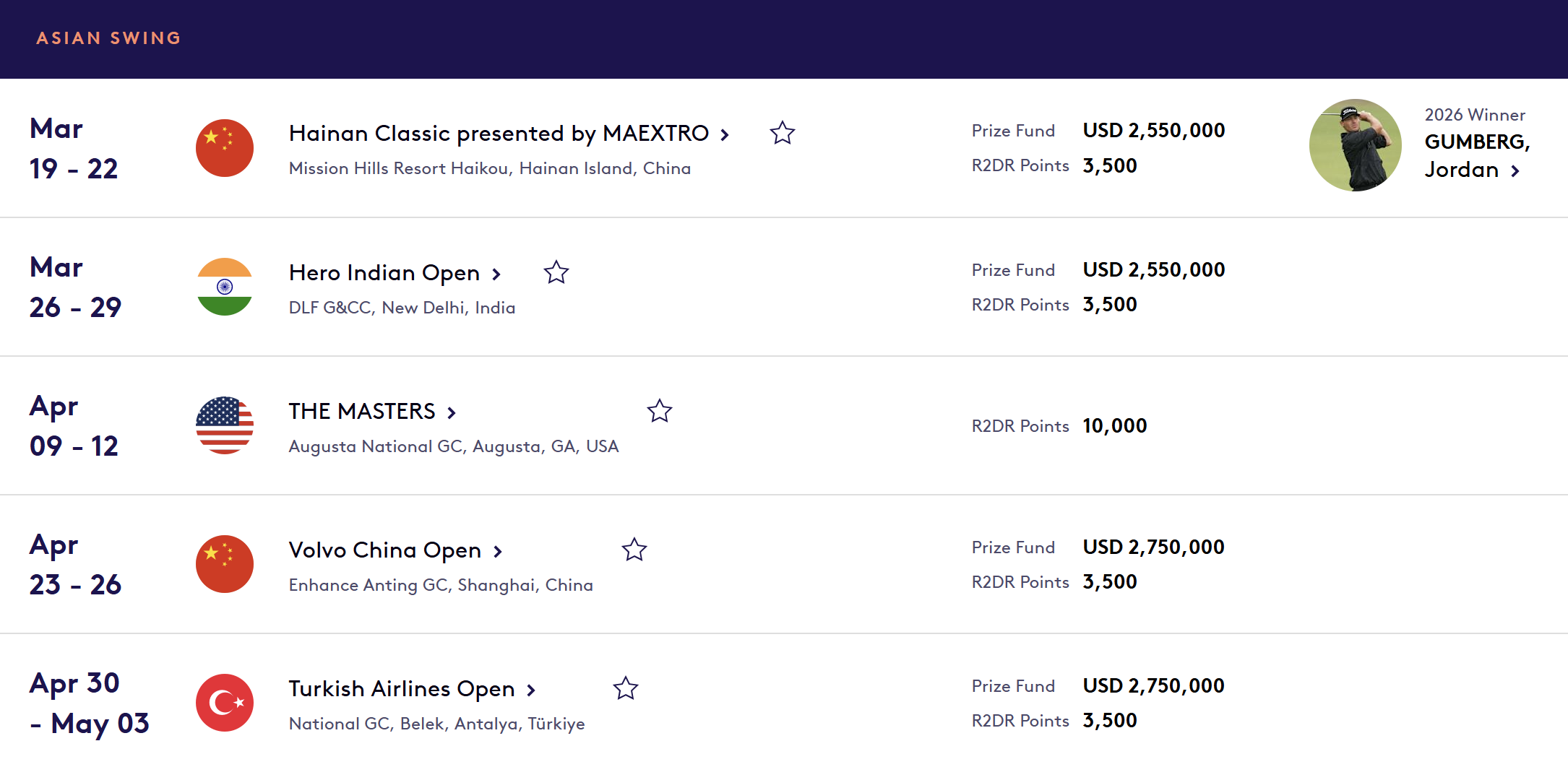The height and width of the screenshot is (767, 1568).
Task: Toggle favorite star for Volvo China Open
Action: (634, 550)
